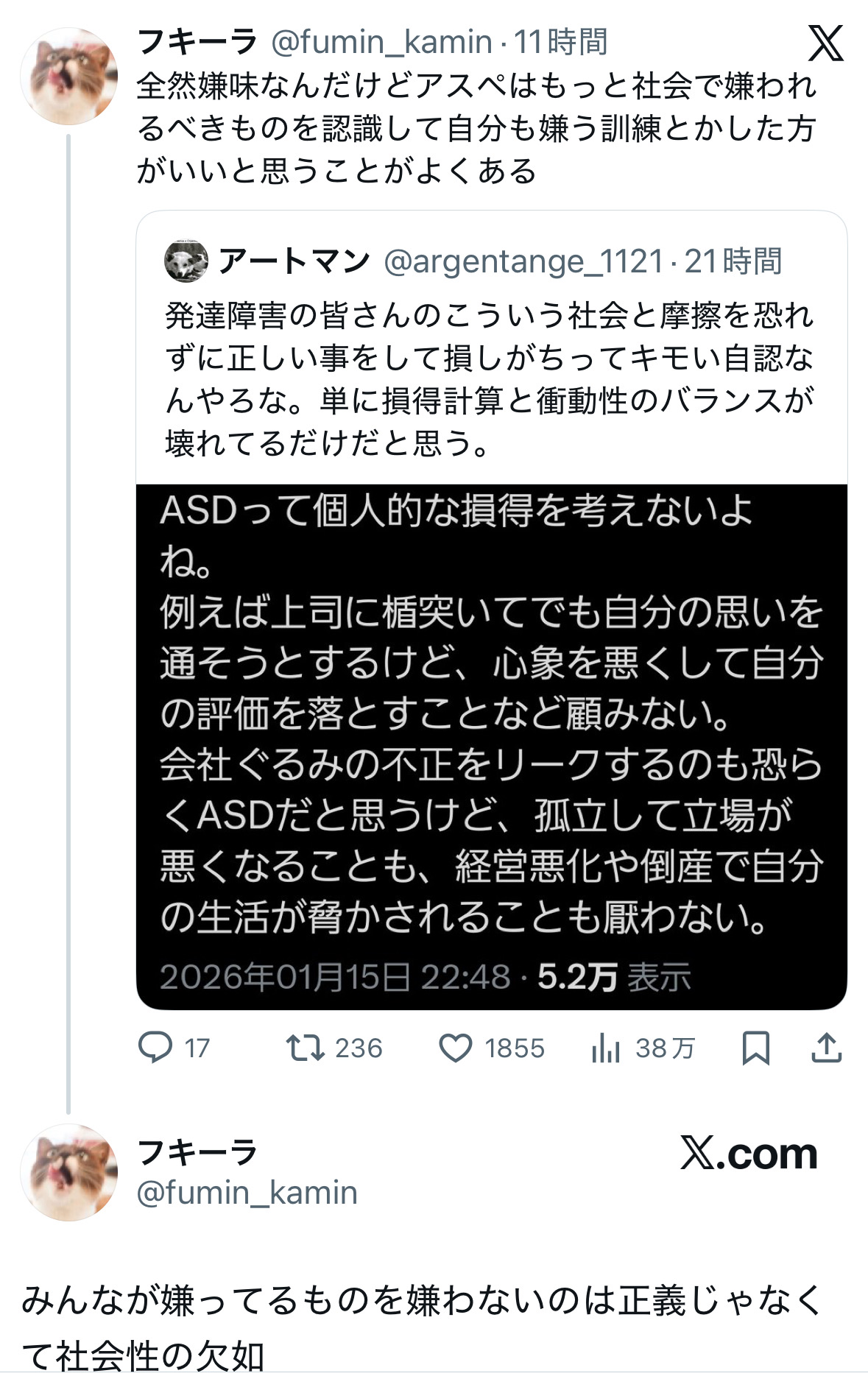Open the @fumin_kamin handle in the top post
The image size is (868, 1390).
click(x=381, y=42)
